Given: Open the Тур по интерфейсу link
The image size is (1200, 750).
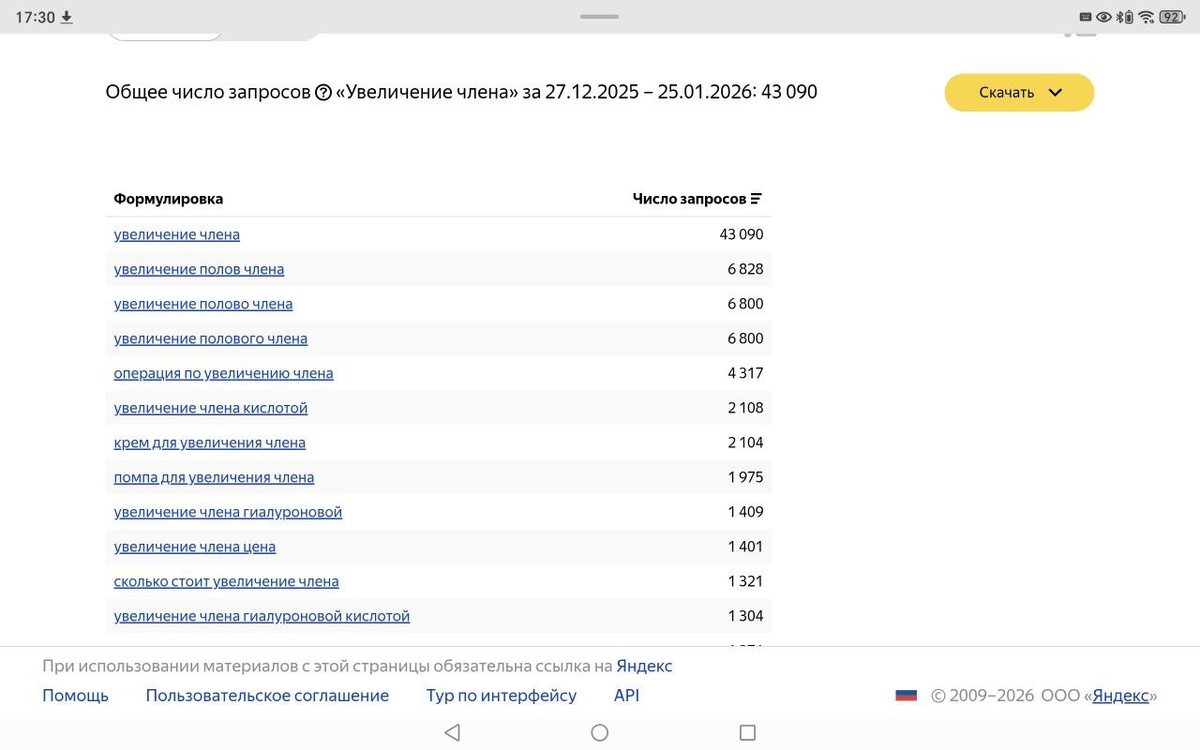Looking at the screenshot, I should pos(501,695).
